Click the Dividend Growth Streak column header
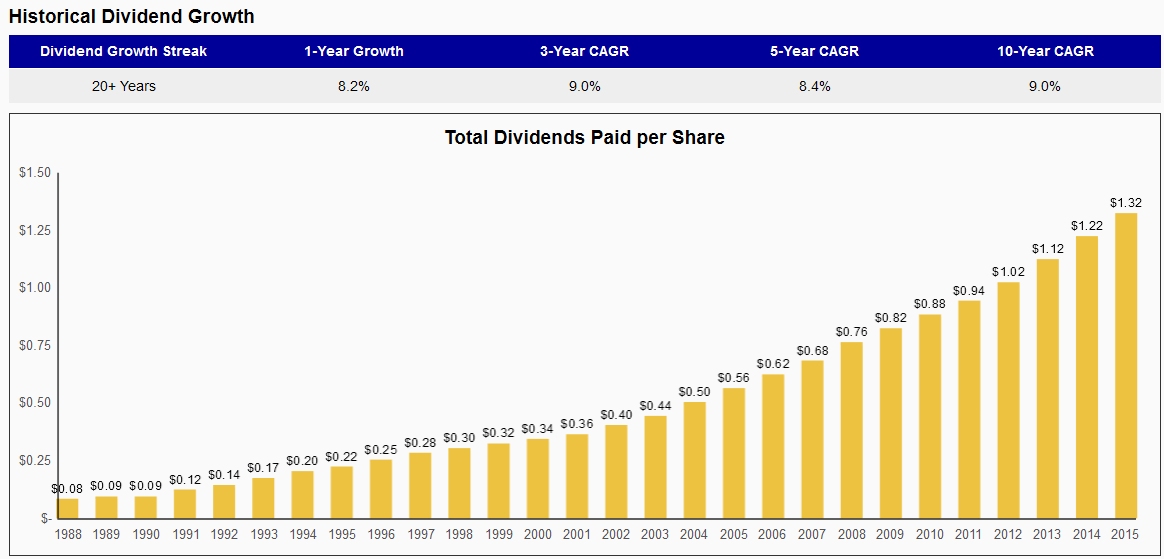This screenshot has height=559, width=1164. 123,52
